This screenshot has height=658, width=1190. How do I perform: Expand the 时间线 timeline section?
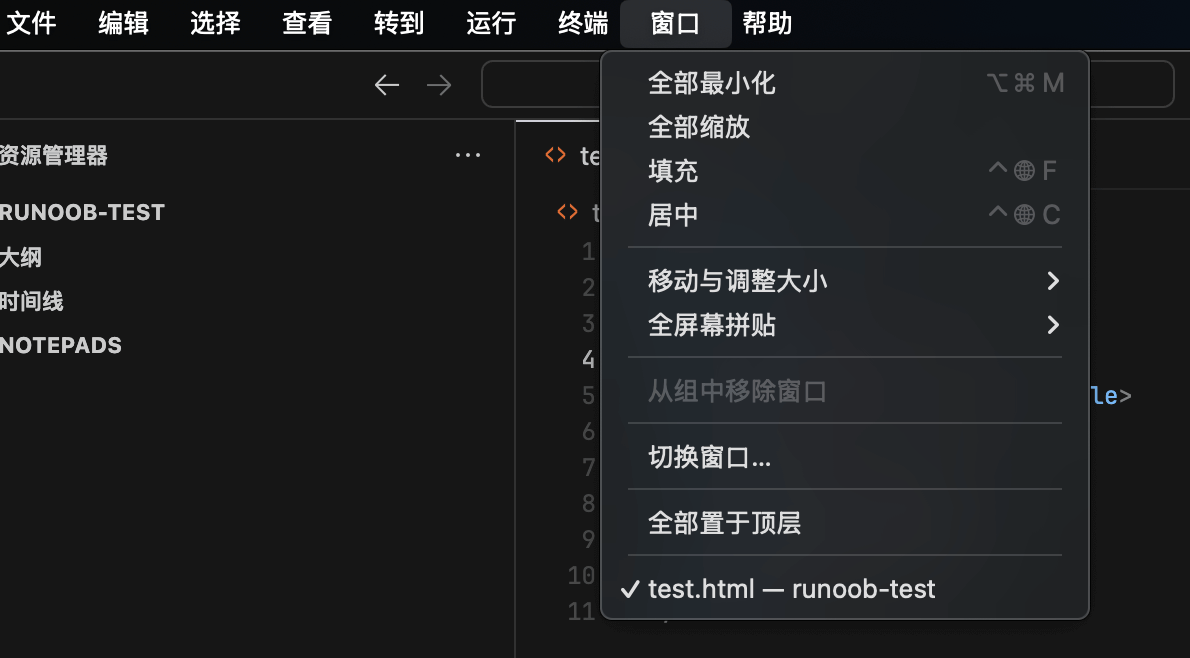pos(32,301)
